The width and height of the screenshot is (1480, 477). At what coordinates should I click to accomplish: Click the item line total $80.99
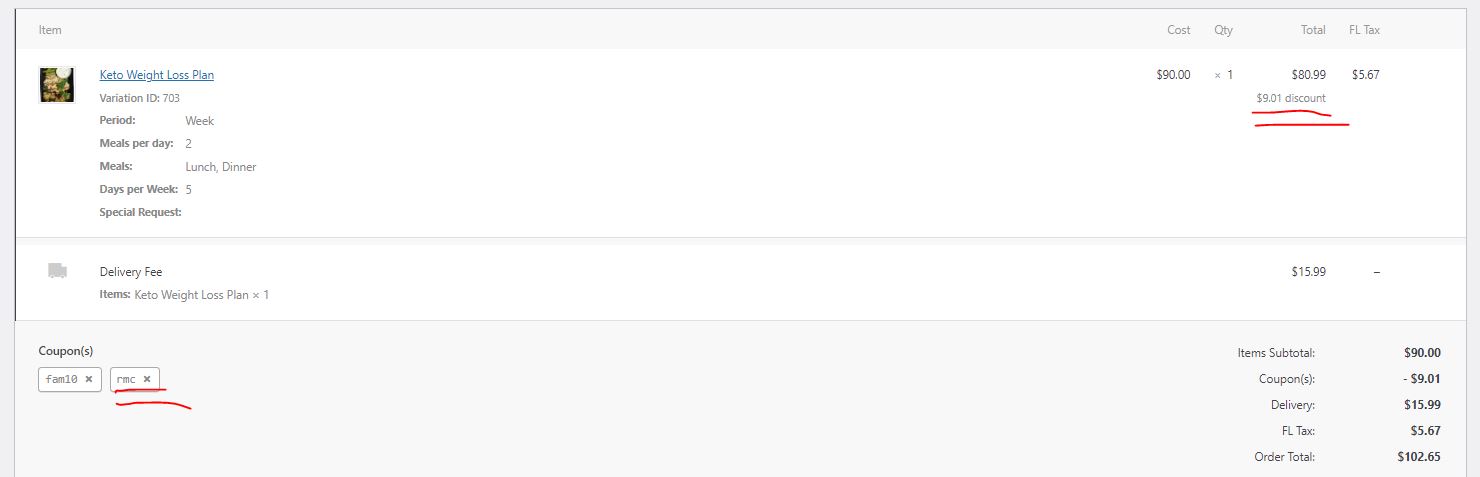[x=1309, y=75]
